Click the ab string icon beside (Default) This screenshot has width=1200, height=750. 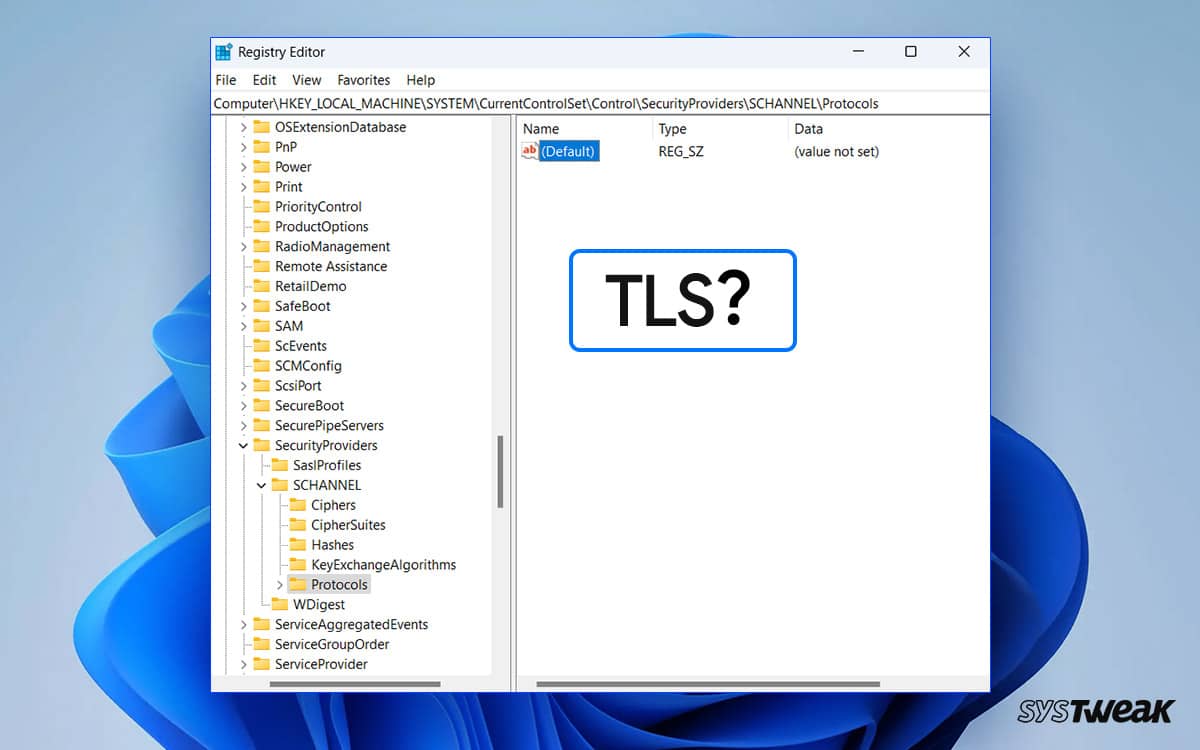point(528,150)
